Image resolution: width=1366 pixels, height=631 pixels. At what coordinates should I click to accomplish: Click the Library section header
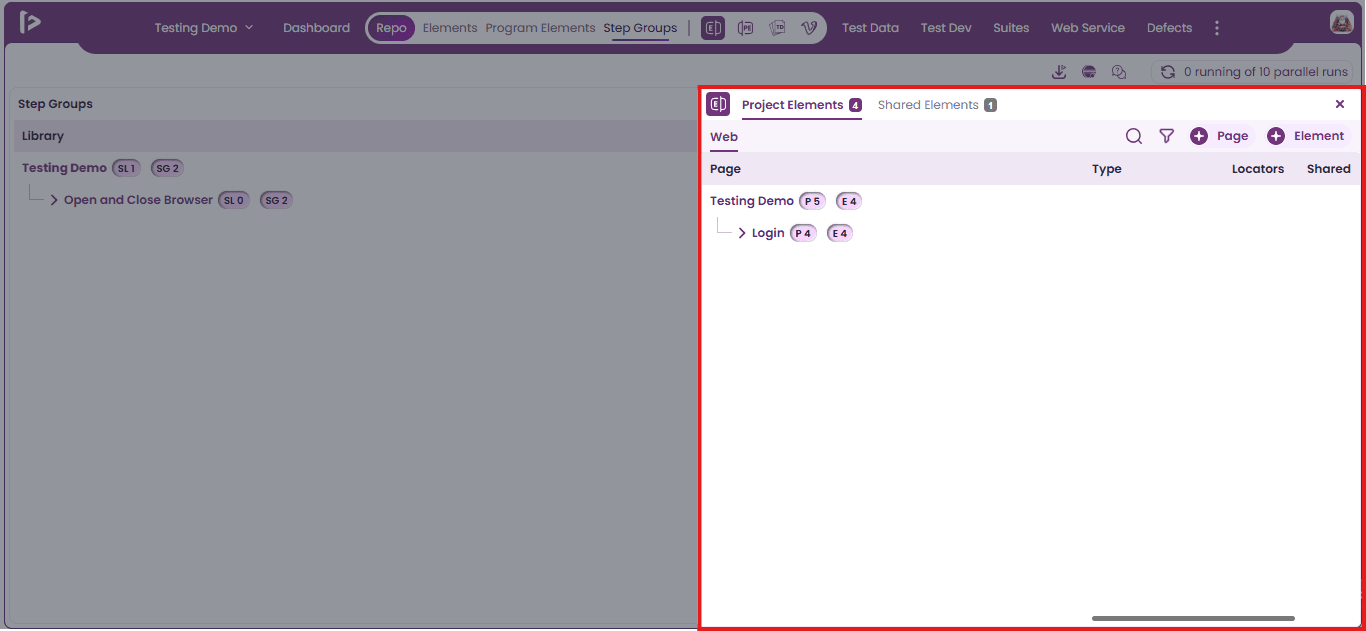[43, 136]
